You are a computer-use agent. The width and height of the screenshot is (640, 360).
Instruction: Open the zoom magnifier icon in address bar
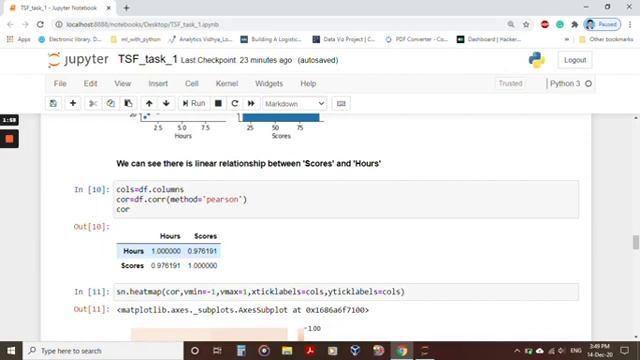(511, 24)
